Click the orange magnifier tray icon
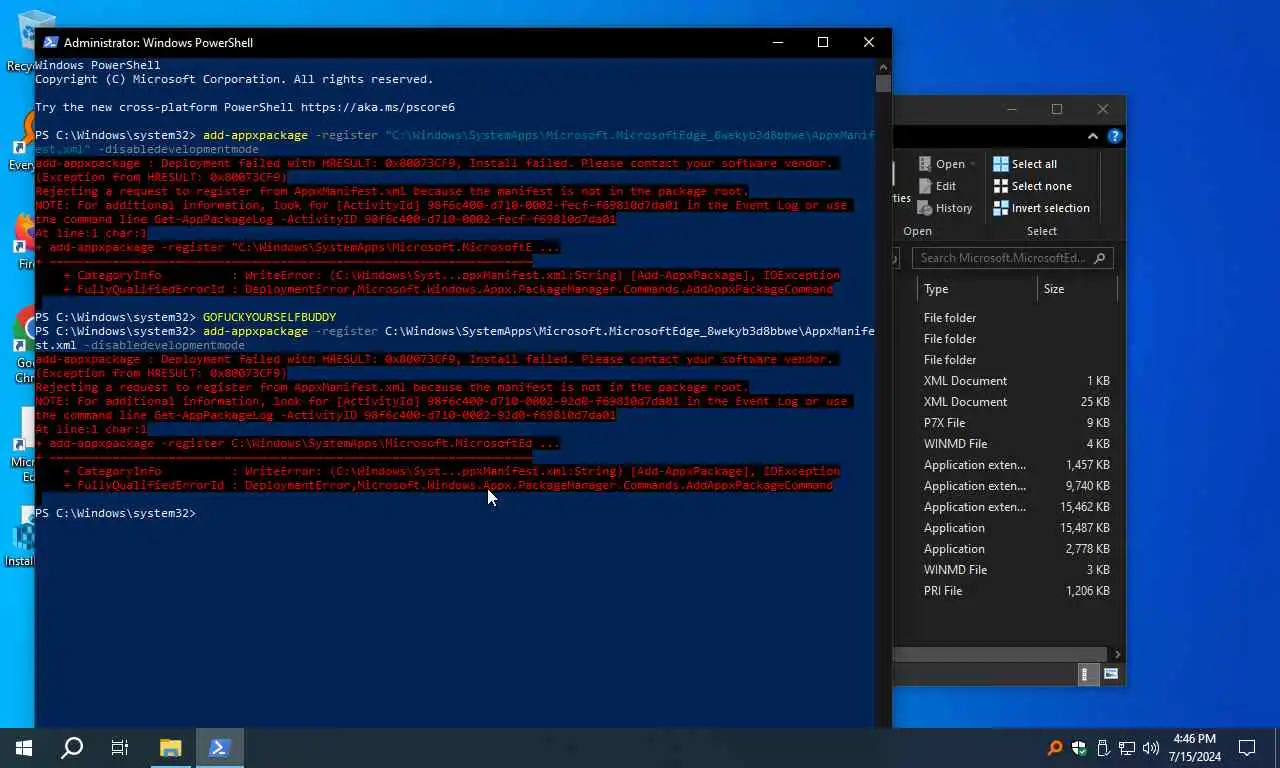The width and height of the screenshot is (1280, 768). click(x=1055, y=747)
